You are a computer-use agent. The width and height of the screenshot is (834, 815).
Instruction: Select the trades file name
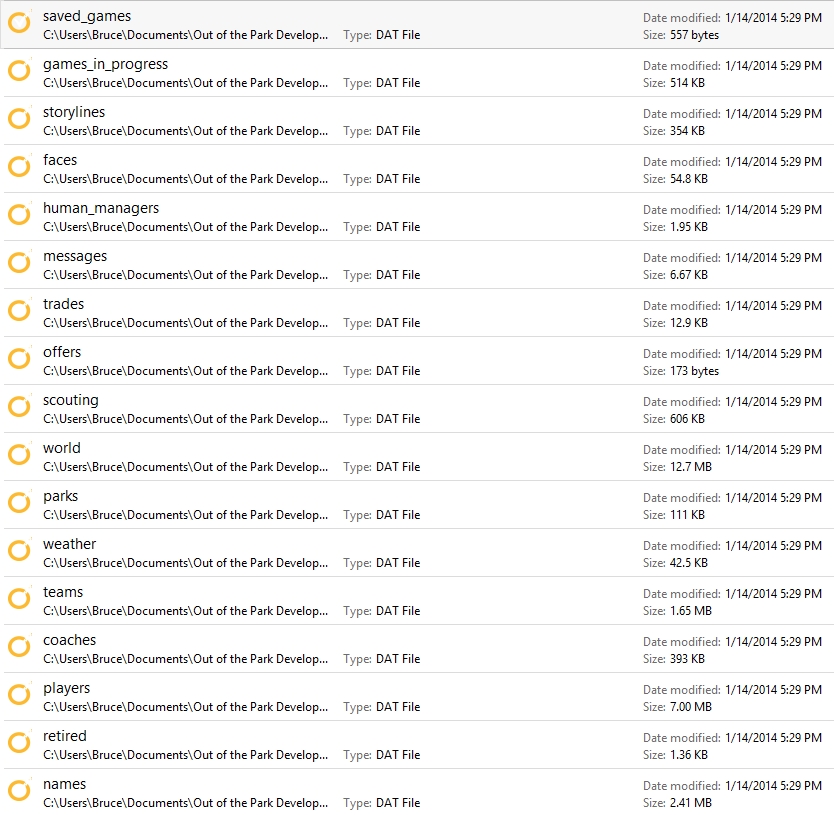click(63, 304)
